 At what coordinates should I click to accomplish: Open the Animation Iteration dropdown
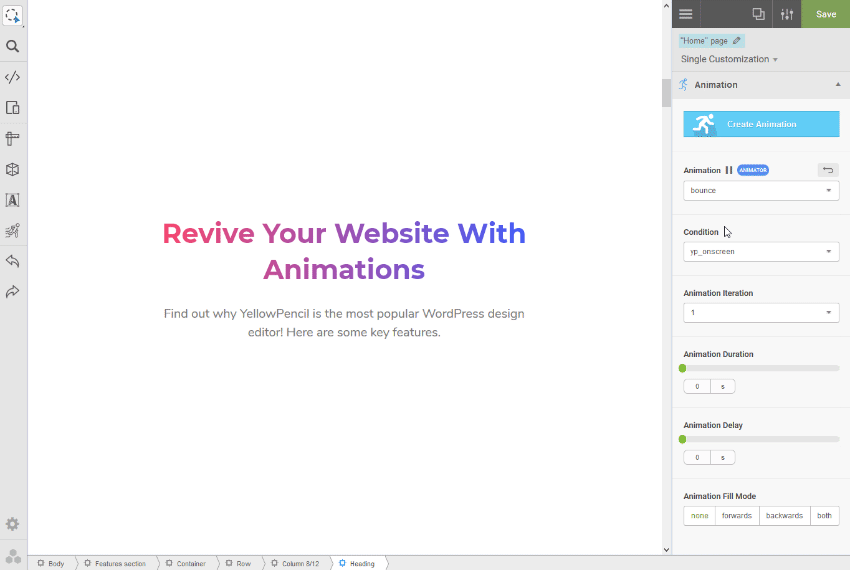[761, 312]
